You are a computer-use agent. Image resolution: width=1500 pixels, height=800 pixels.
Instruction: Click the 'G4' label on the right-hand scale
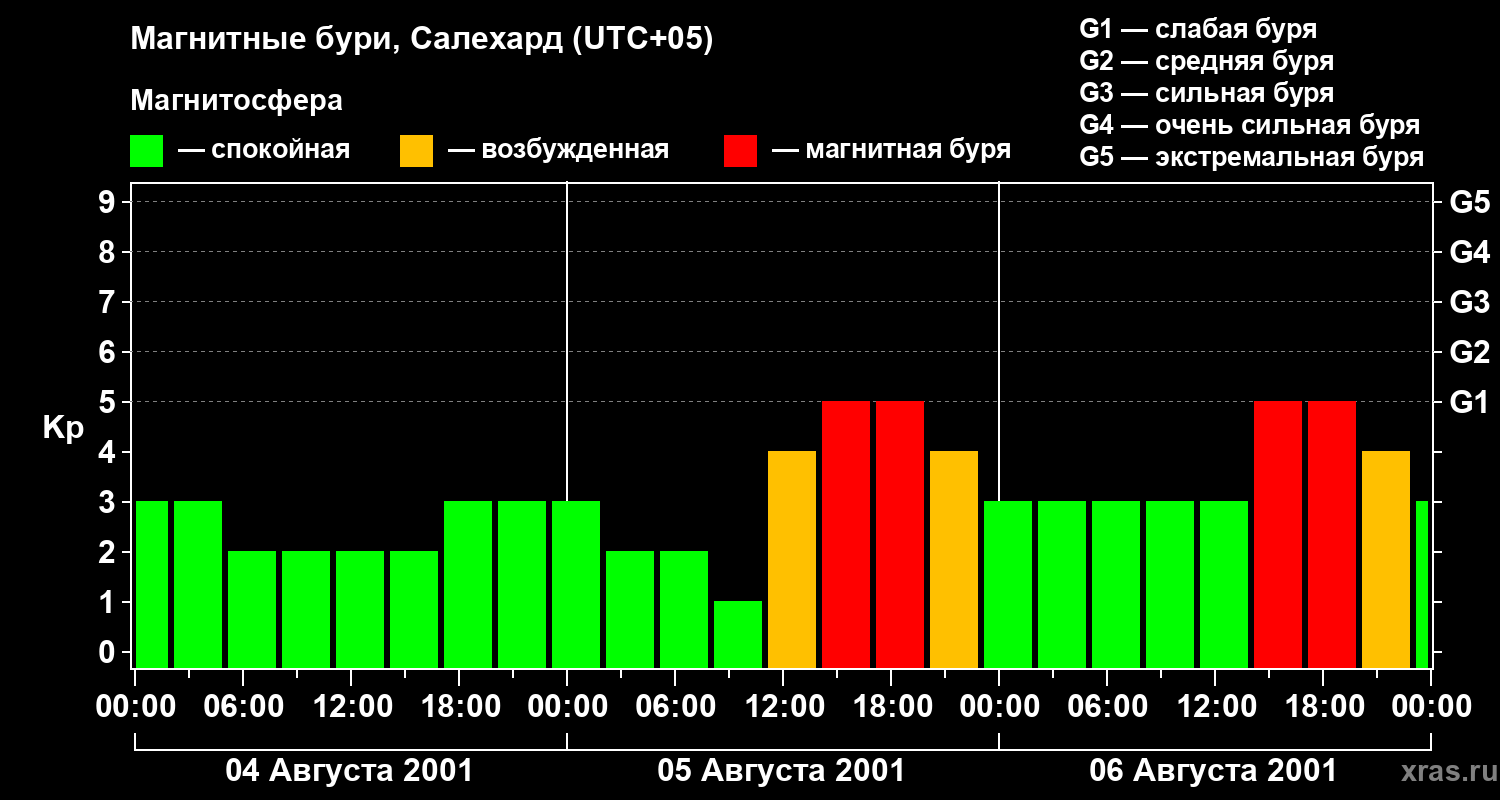coord(1469,252)
